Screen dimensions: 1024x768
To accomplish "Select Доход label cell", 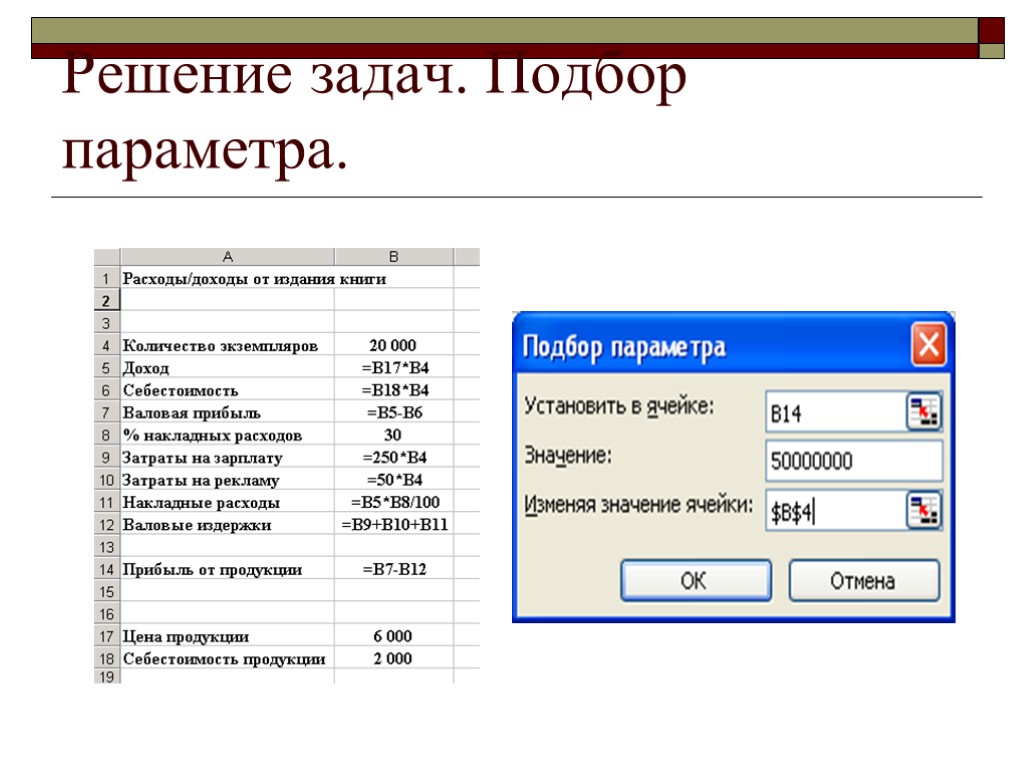I will coord(227,367).
